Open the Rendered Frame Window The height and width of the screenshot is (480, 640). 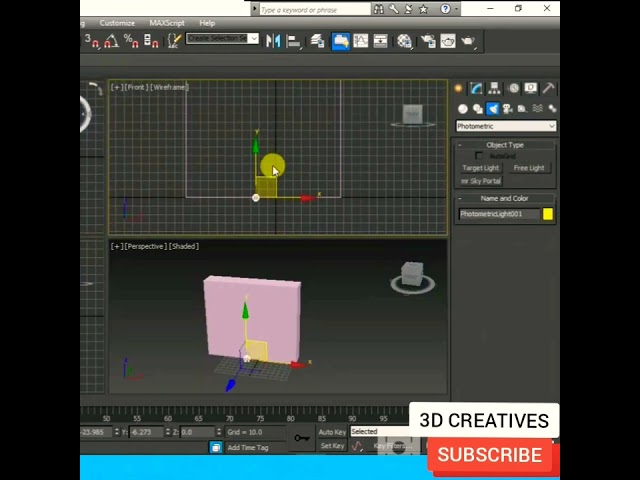[x=448, y=41]
